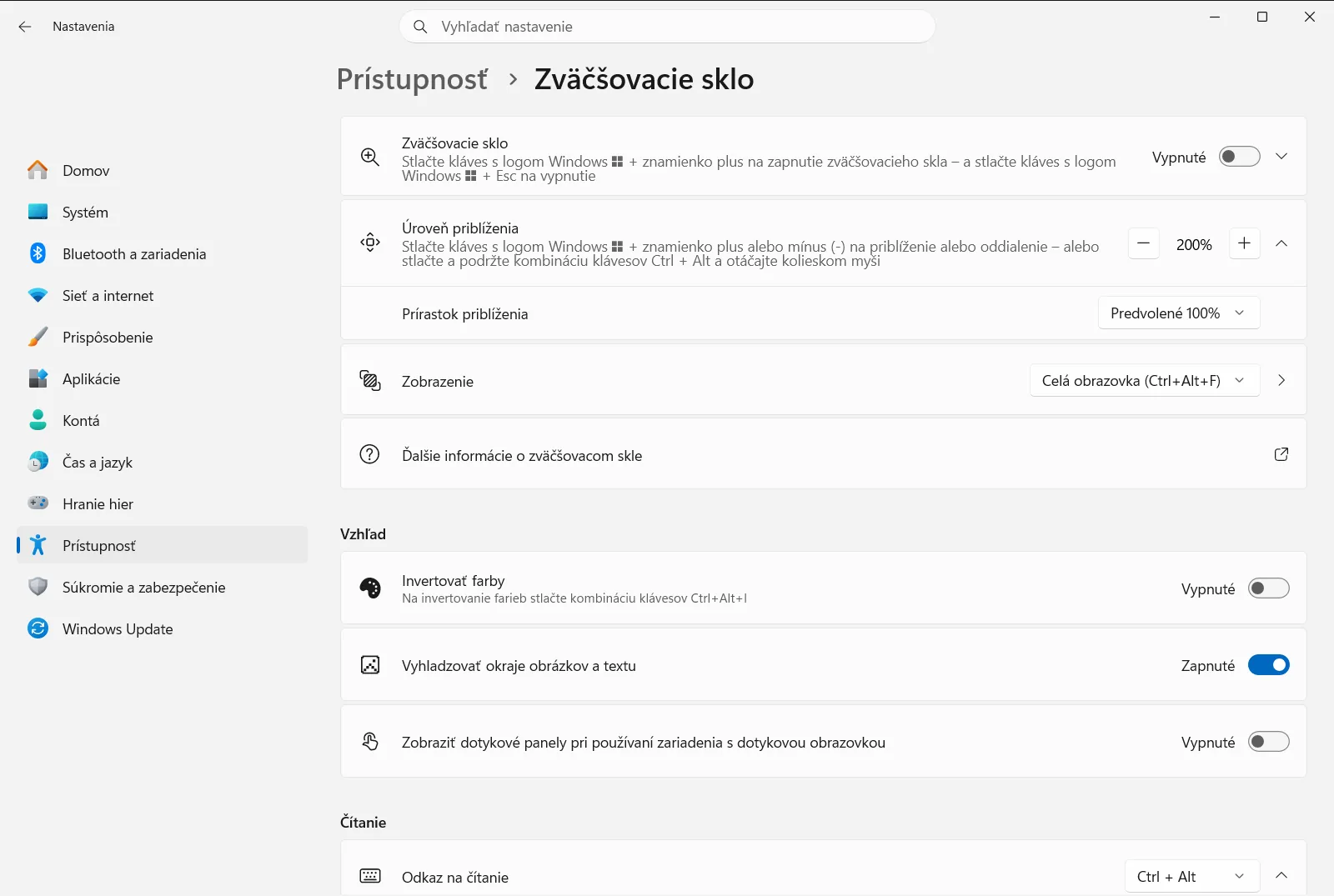
Task: Disable Vyhladzovať okraje obrázkov a textu toggle
Action: coord(1269,665)
